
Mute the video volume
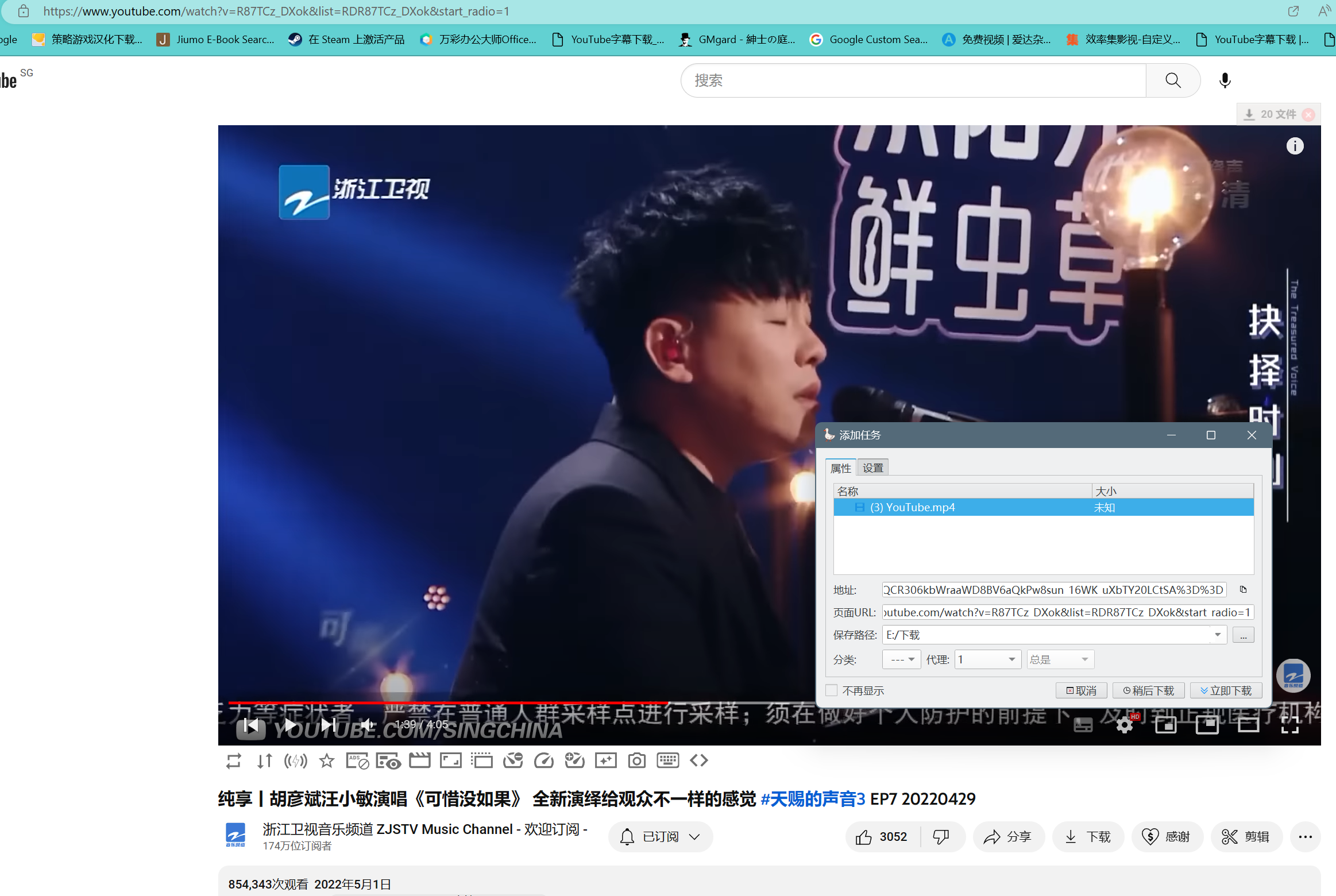point(368,725)
